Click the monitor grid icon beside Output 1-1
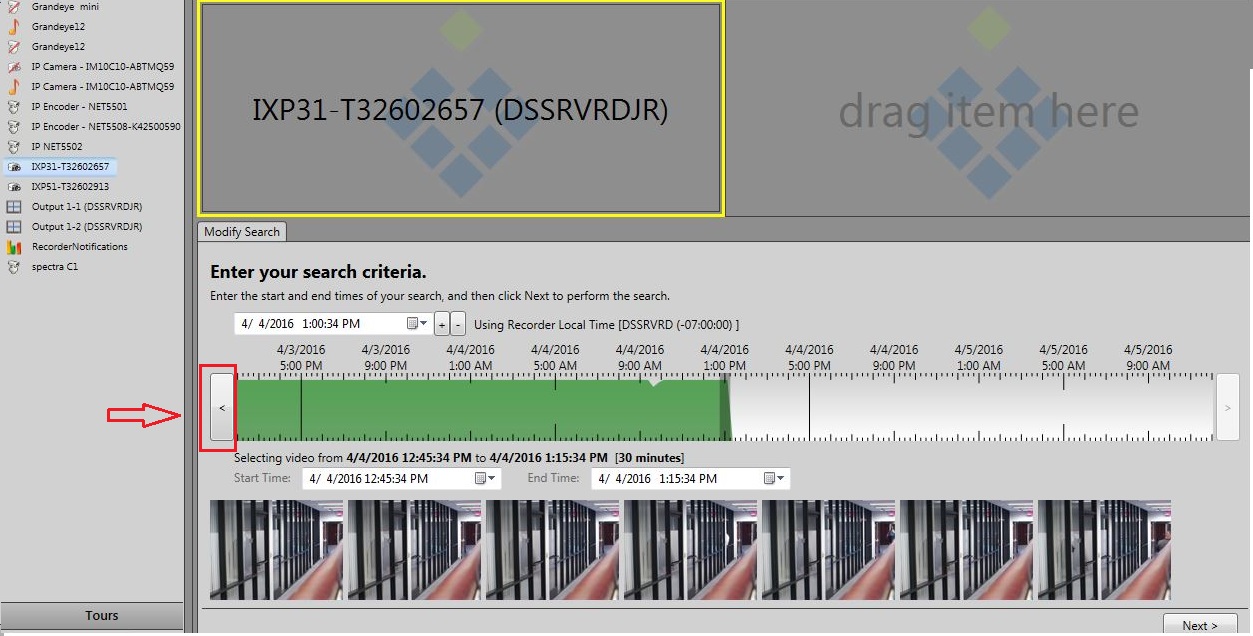Image resolution: width=1253 pixels, height=636 pixels. [14, 207]
